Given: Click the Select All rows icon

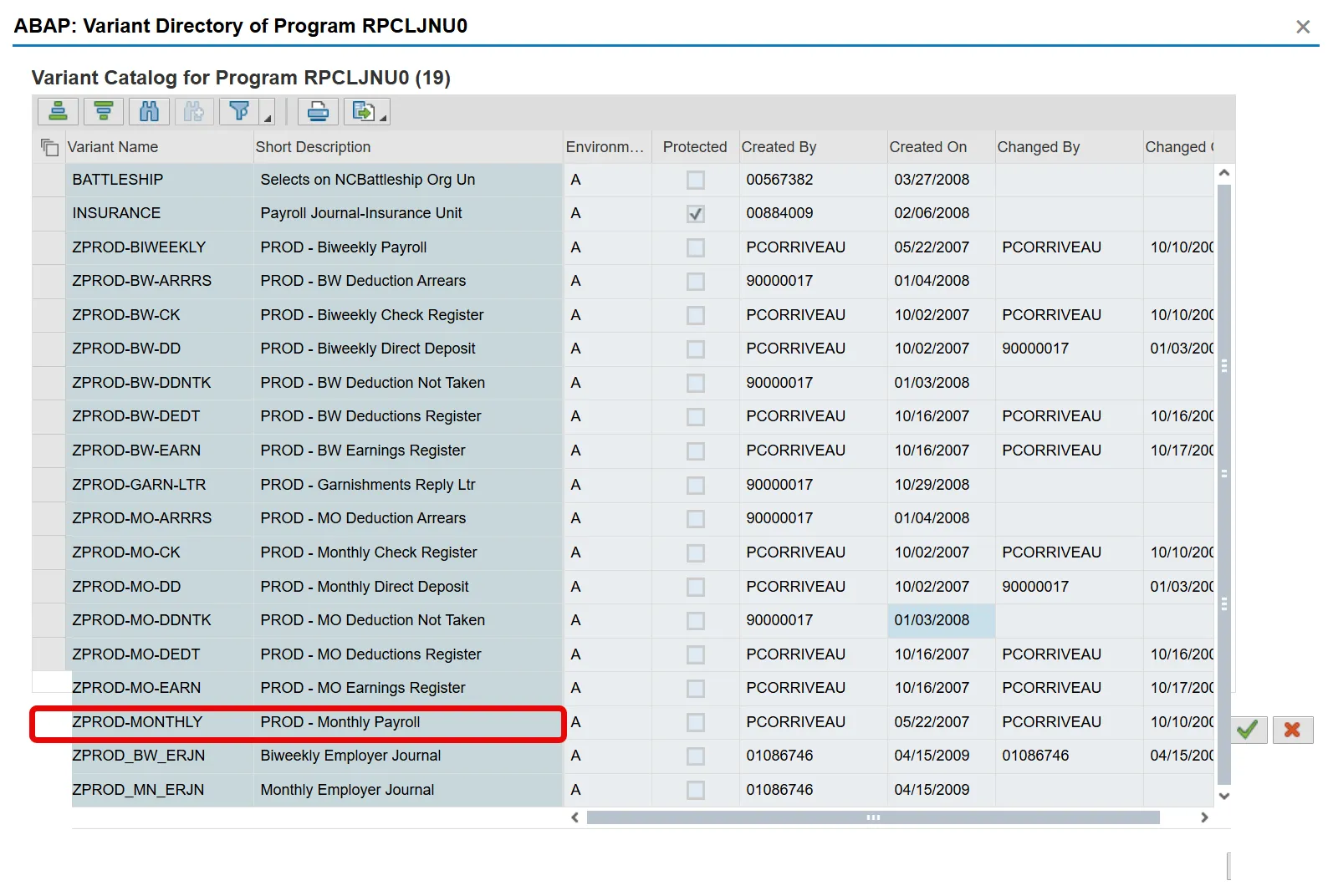Looking at the screenshot, I should tap(49, 148).
